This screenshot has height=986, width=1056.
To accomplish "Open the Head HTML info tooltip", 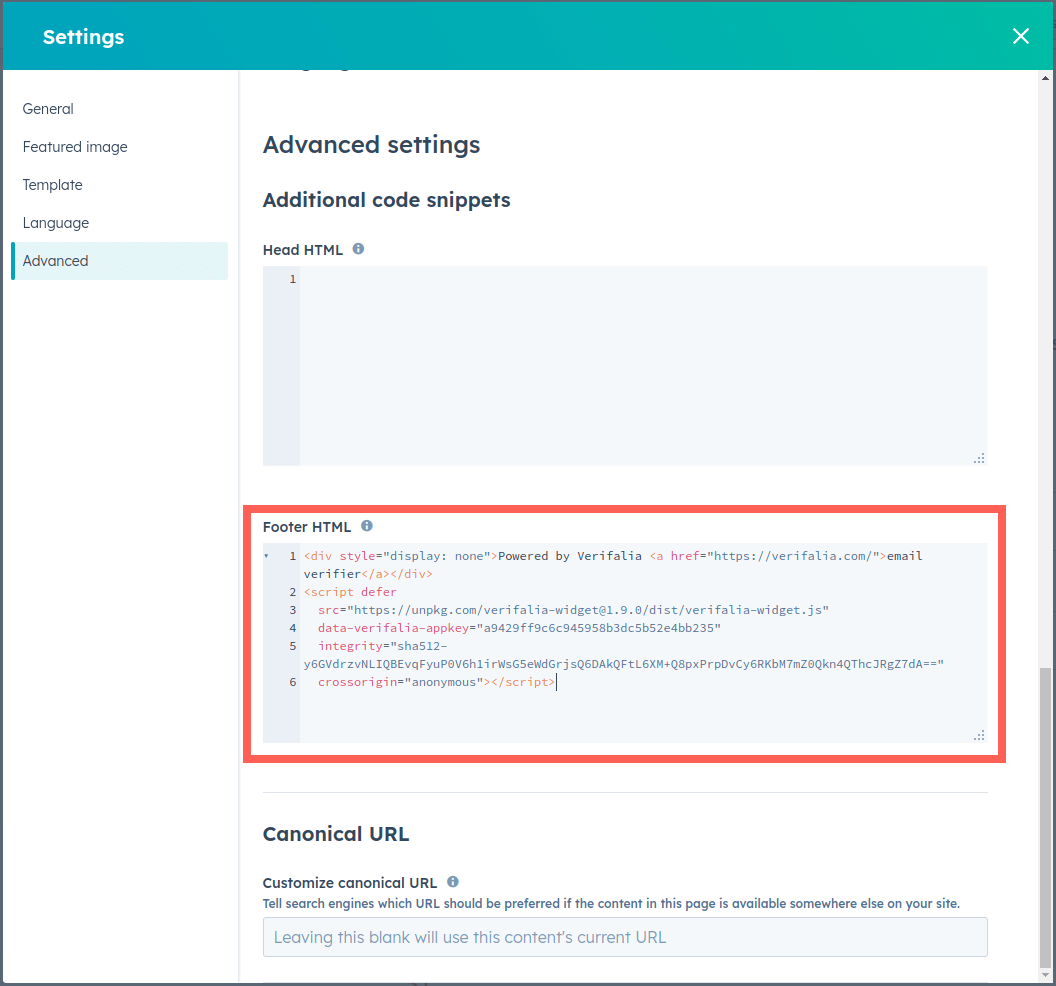I will (358, 249).
